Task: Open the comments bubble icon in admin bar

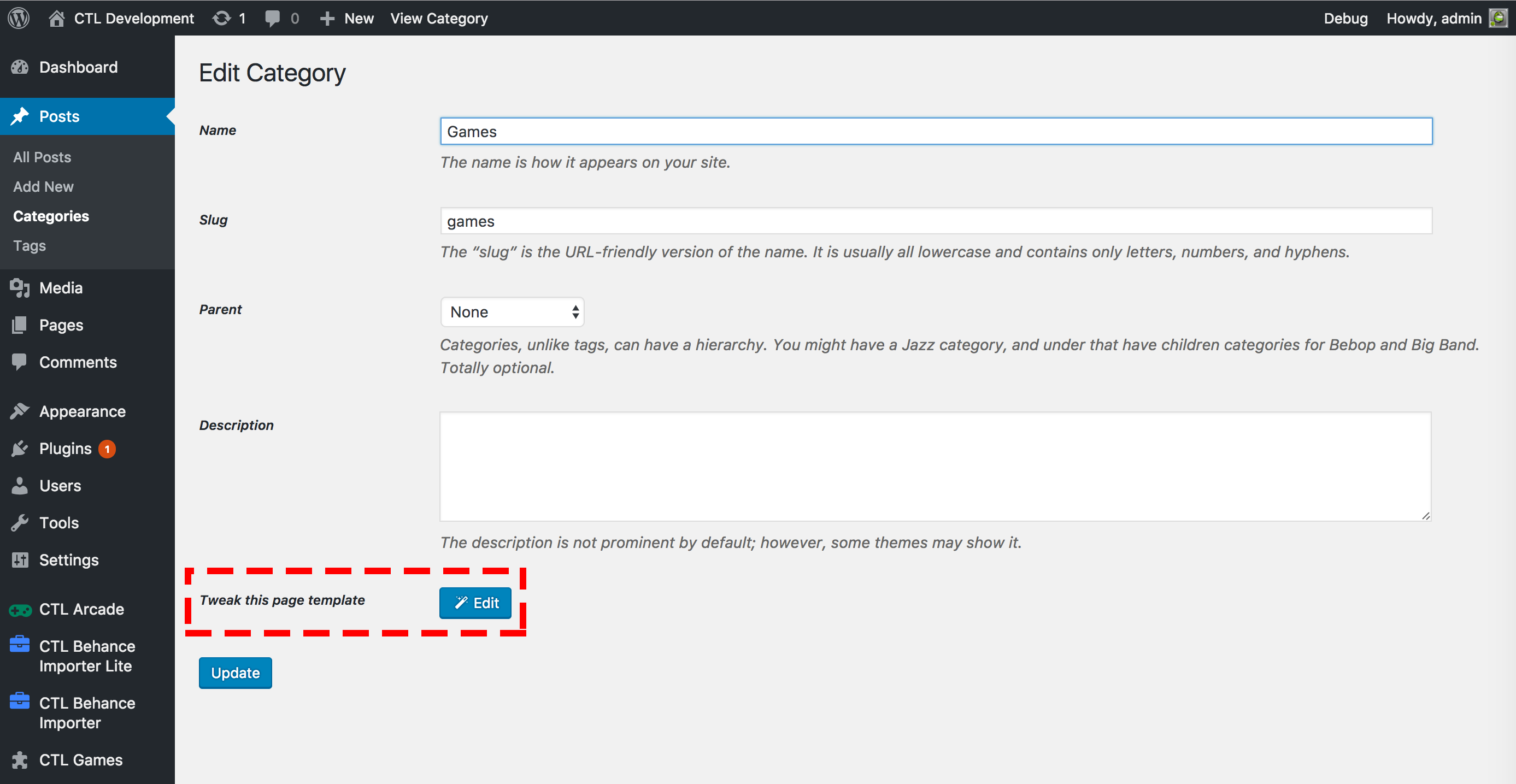Action: (x=273, y=18)
